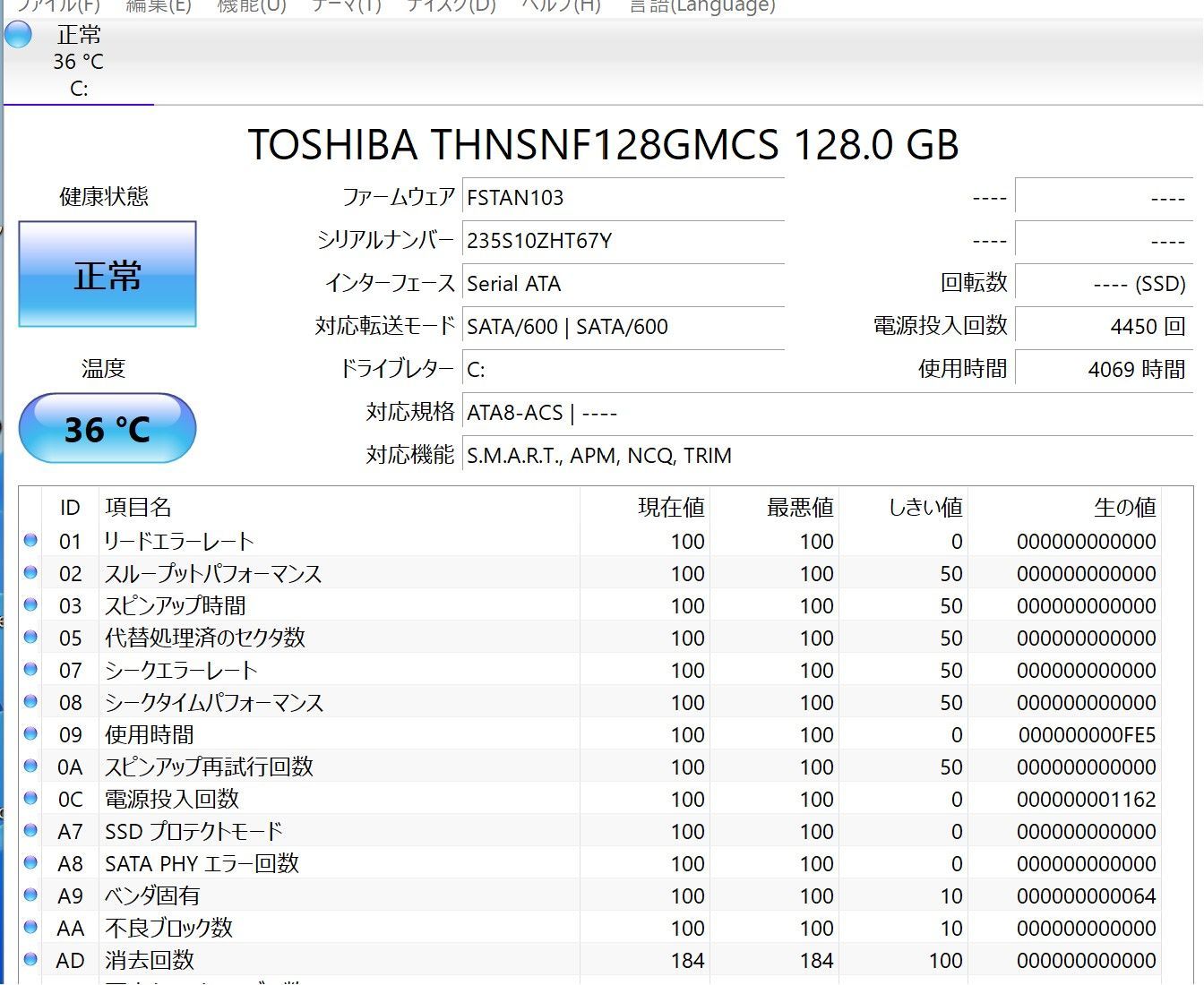The height and width of the screenshot is (985, 1204).
Task: Click status icon of row 05 代替処理済のセクタ数
Action: point(30,637)
